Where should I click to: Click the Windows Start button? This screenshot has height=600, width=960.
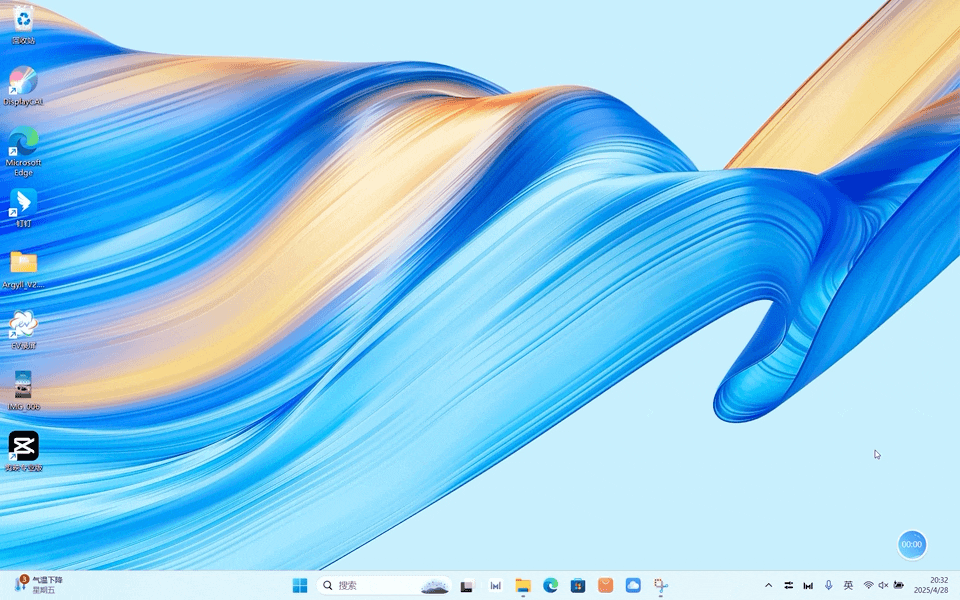(x=300, y=585)
